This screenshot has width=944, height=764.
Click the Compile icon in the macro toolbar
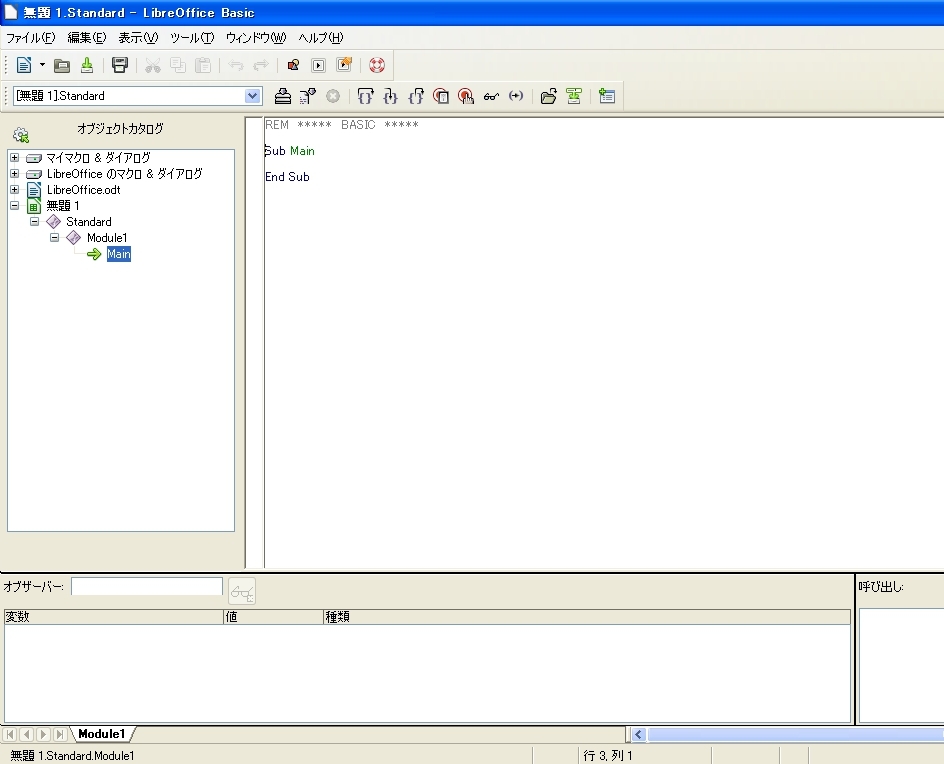[x=283, y=96]
